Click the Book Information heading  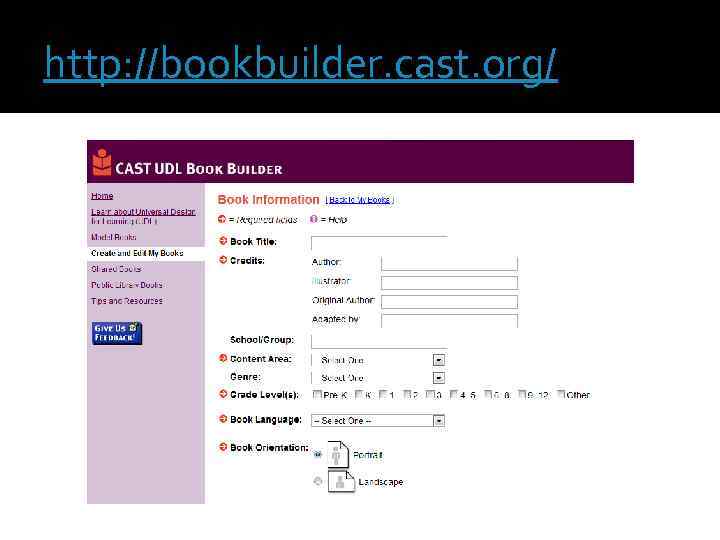[x=268, y=200]
